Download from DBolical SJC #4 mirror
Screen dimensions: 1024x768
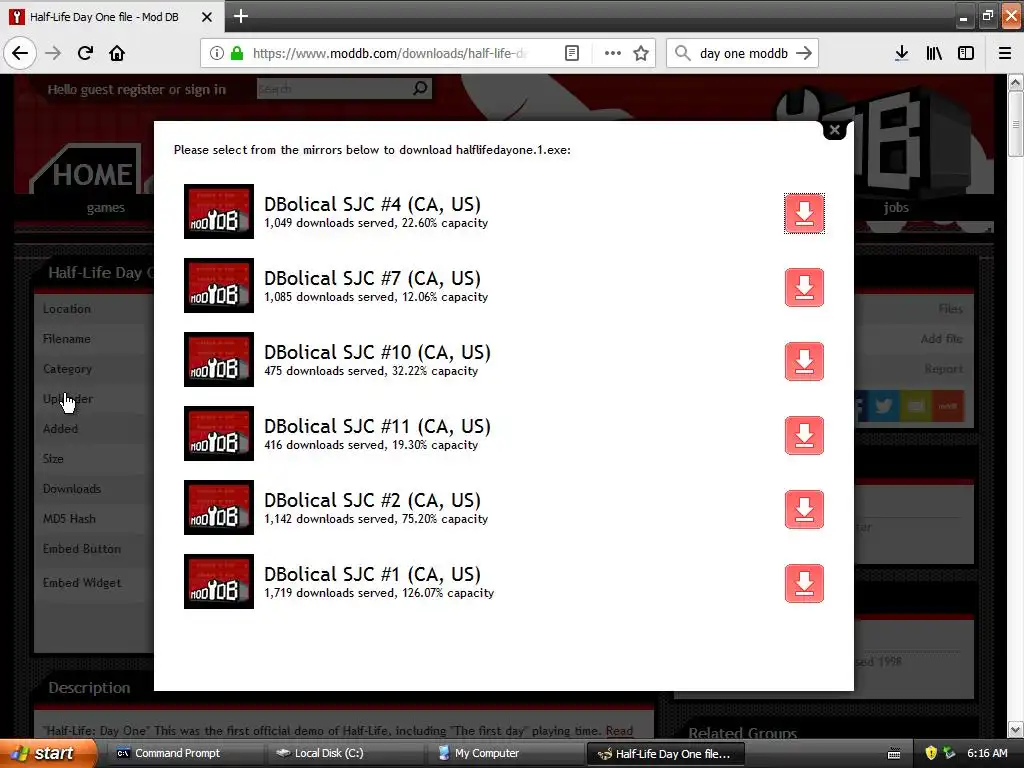point(804,213)
